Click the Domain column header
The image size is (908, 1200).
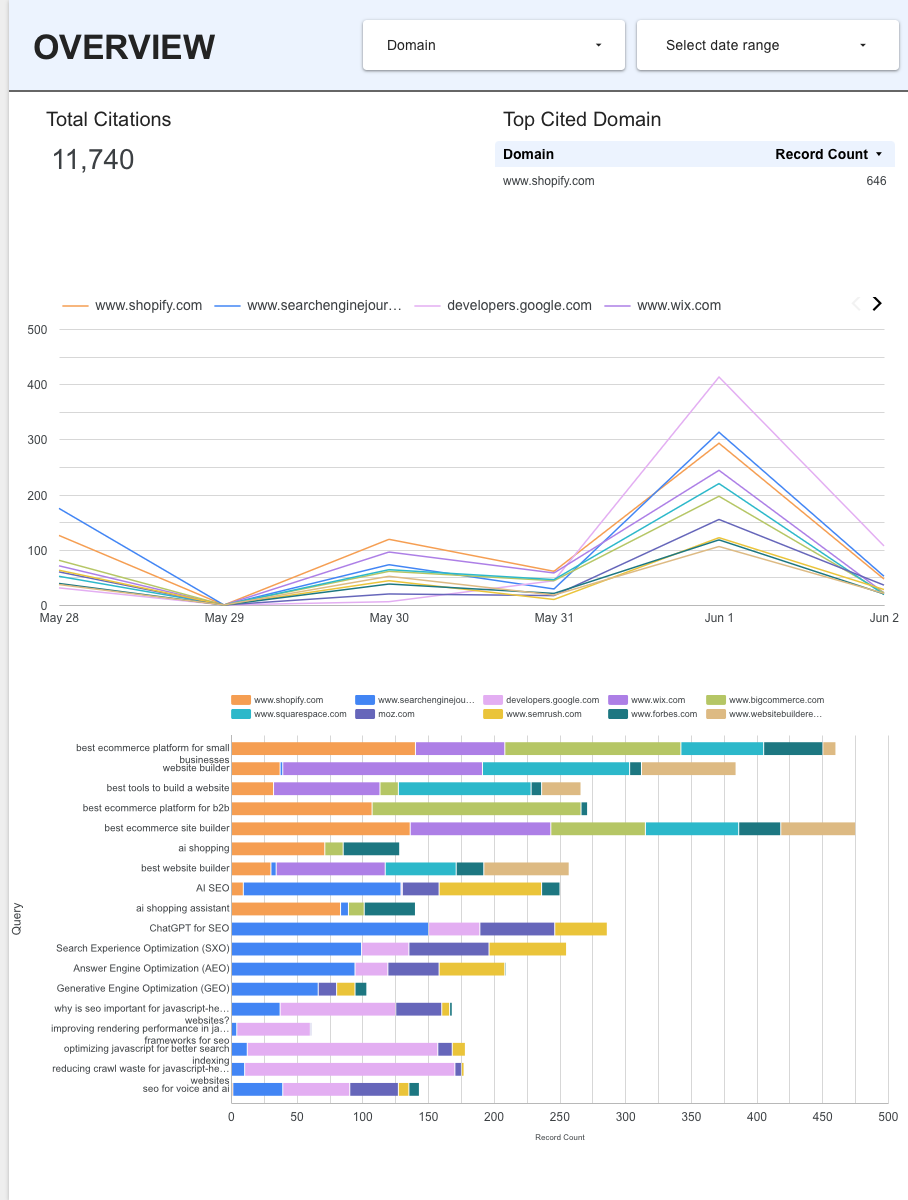[528, 154]
